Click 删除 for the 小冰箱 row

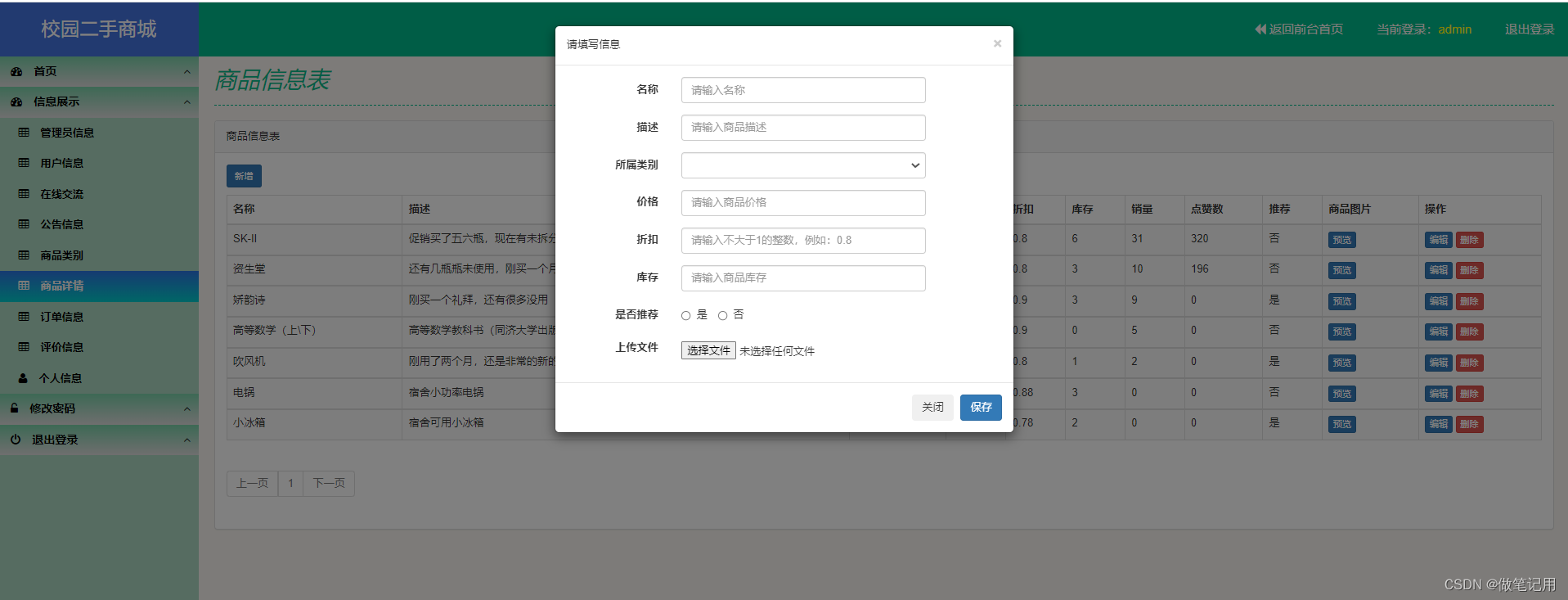coord(1470,424)
